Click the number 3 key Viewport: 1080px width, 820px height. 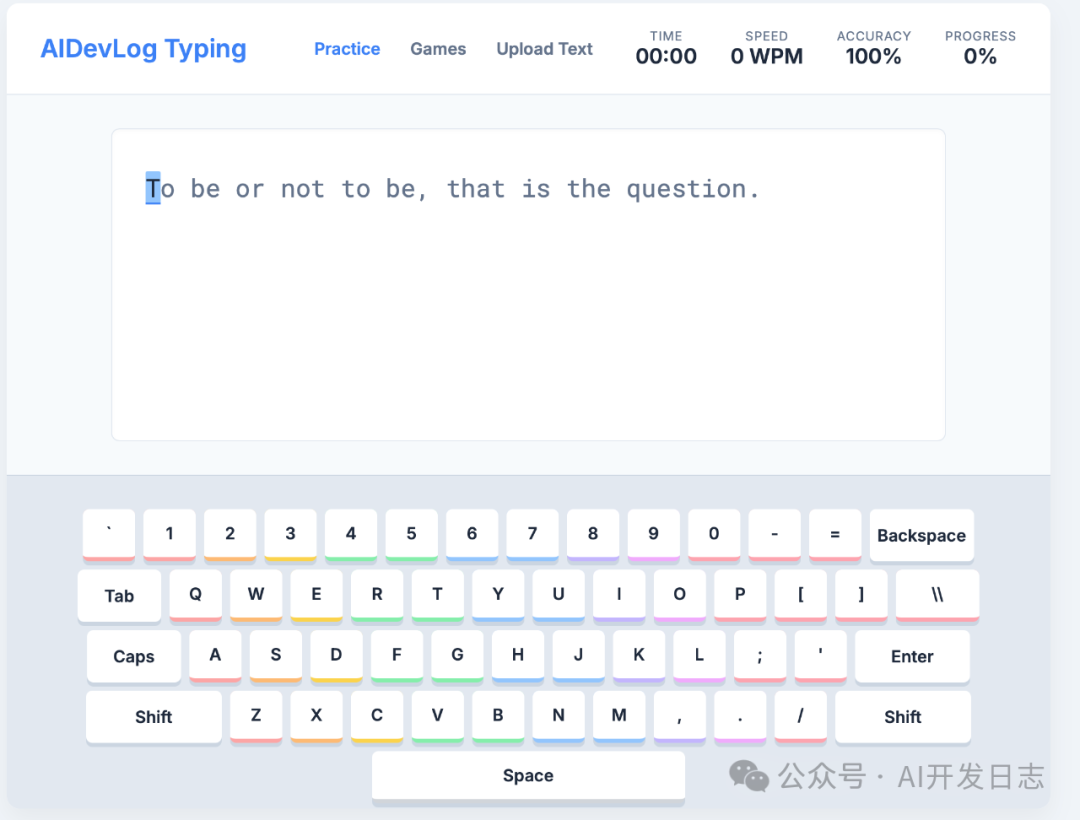tap(291, 535)
